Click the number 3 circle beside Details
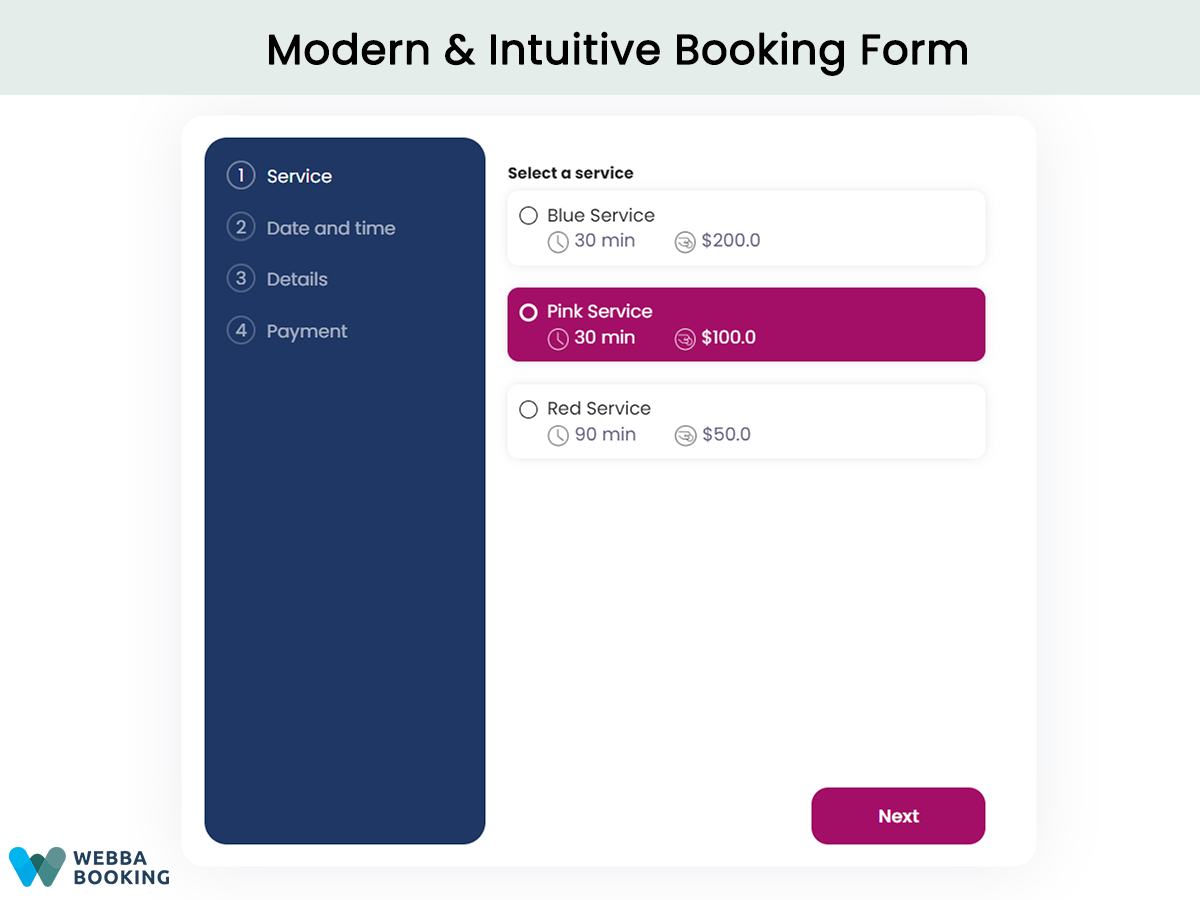 coord(241,279)
